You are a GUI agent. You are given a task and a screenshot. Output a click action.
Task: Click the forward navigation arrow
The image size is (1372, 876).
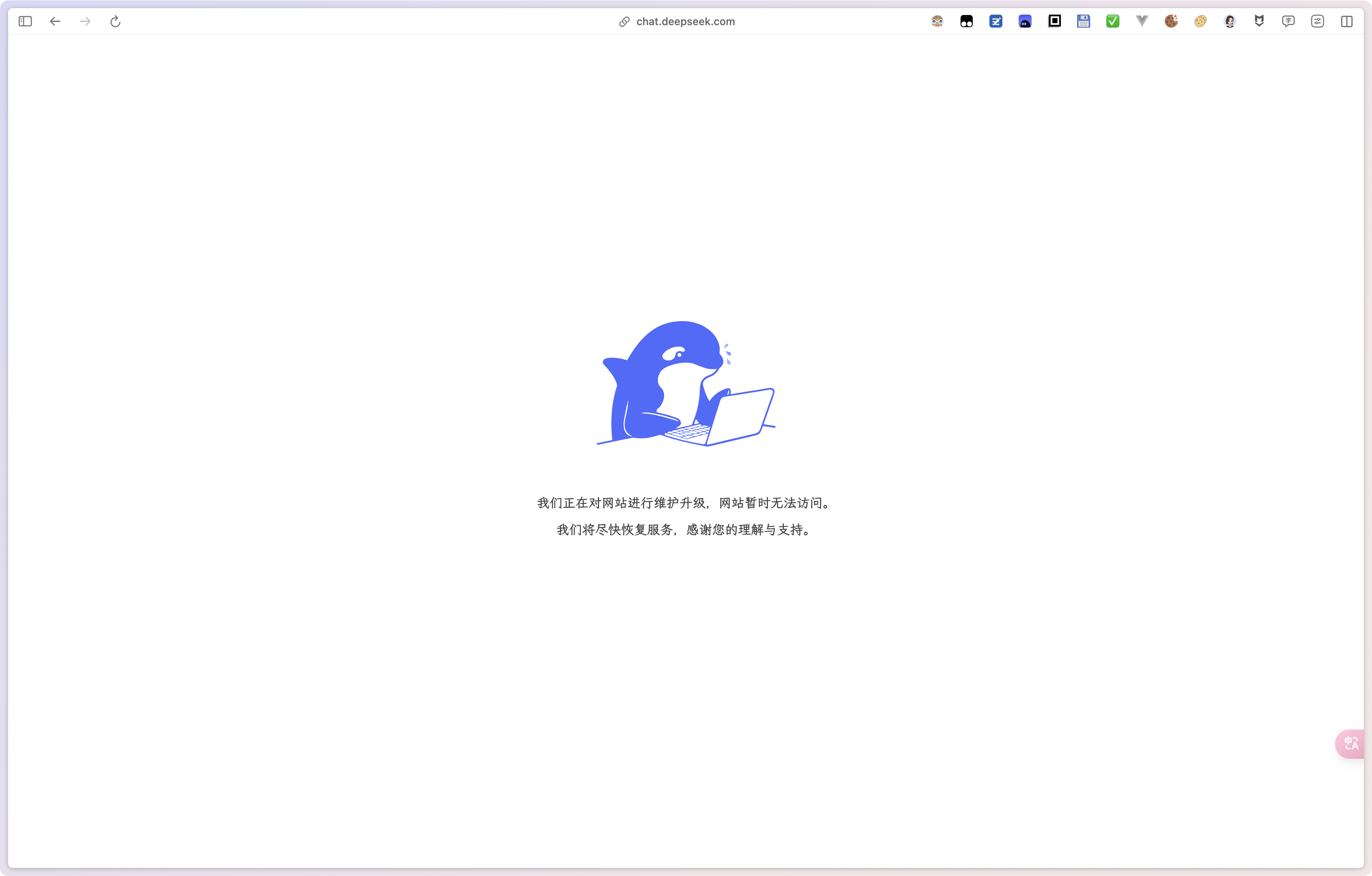pos(85,22)
